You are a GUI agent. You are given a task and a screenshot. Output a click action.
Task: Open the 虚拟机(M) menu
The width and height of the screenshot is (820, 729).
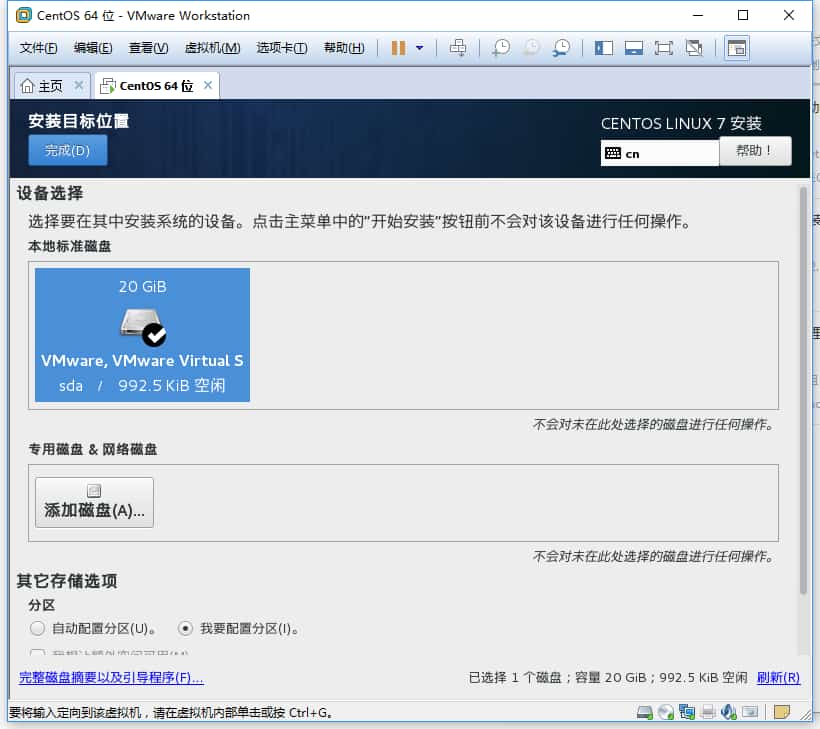tap(212, 48)
